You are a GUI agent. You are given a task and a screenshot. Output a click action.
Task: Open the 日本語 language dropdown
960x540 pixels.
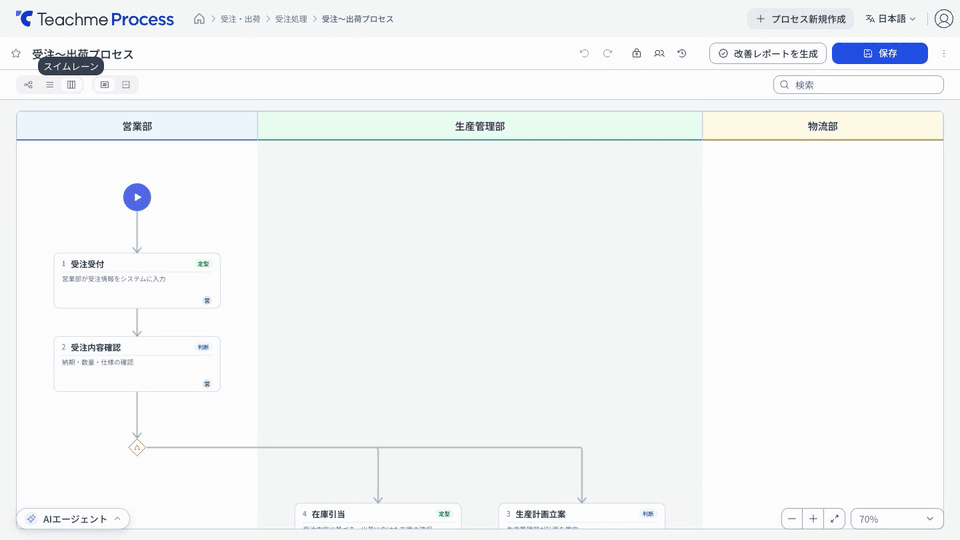tap(891, 19)
